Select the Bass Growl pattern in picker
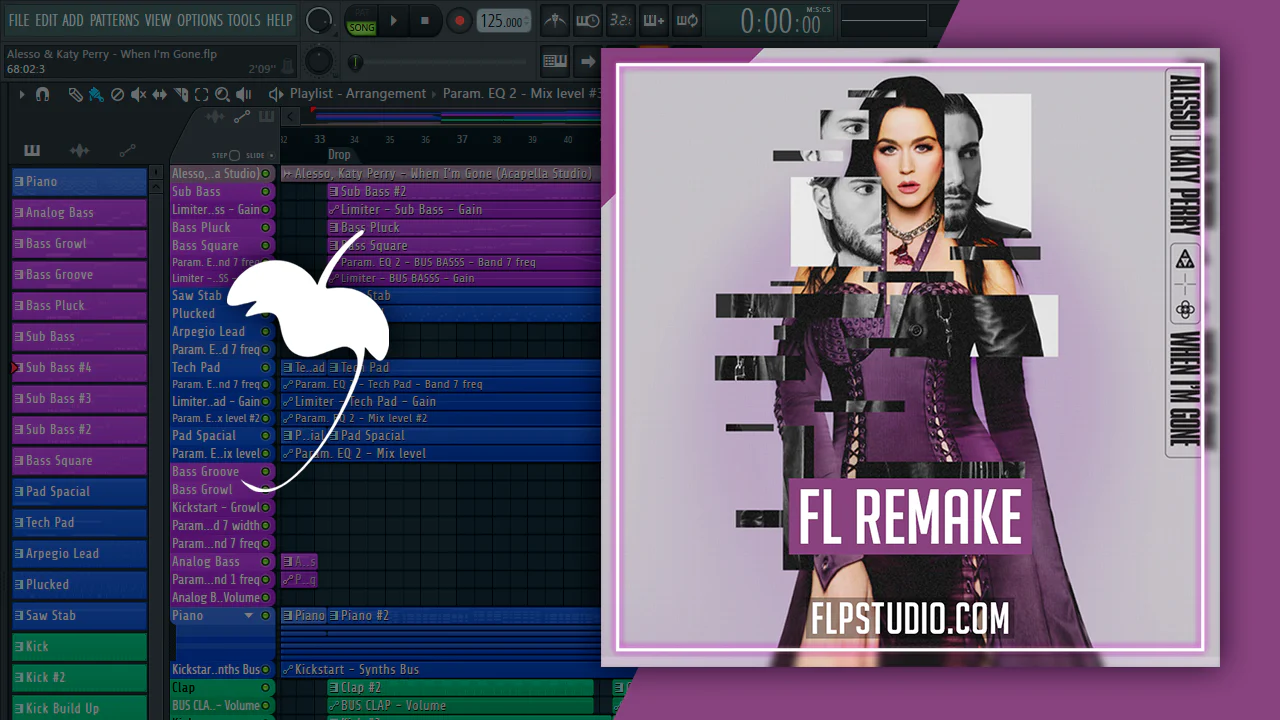The width and height of the screenshot is (1280, 720). pyautogui.click(x=79, y=244)
